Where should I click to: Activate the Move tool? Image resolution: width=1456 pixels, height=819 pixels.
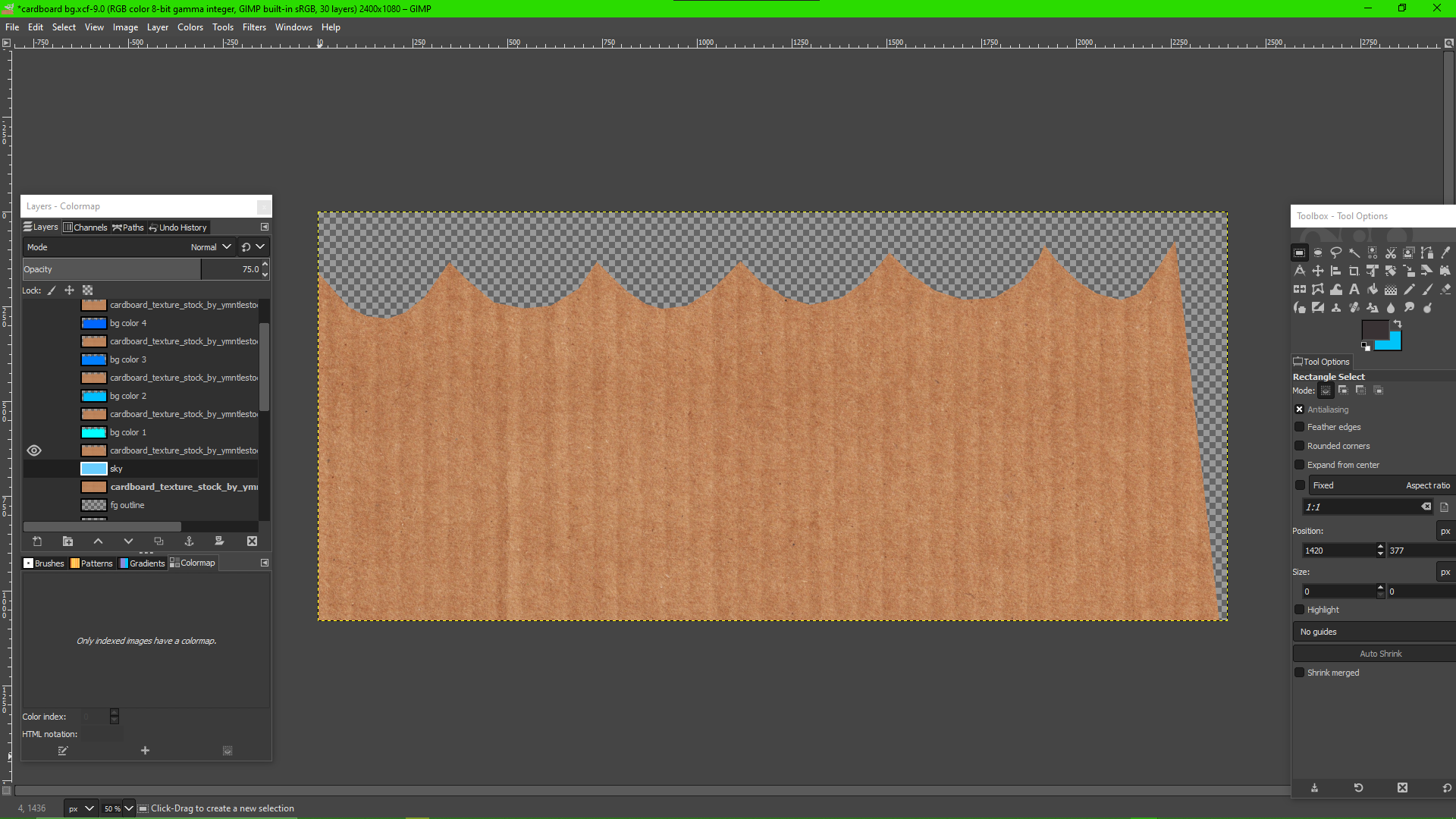[x=1318, y=271]
